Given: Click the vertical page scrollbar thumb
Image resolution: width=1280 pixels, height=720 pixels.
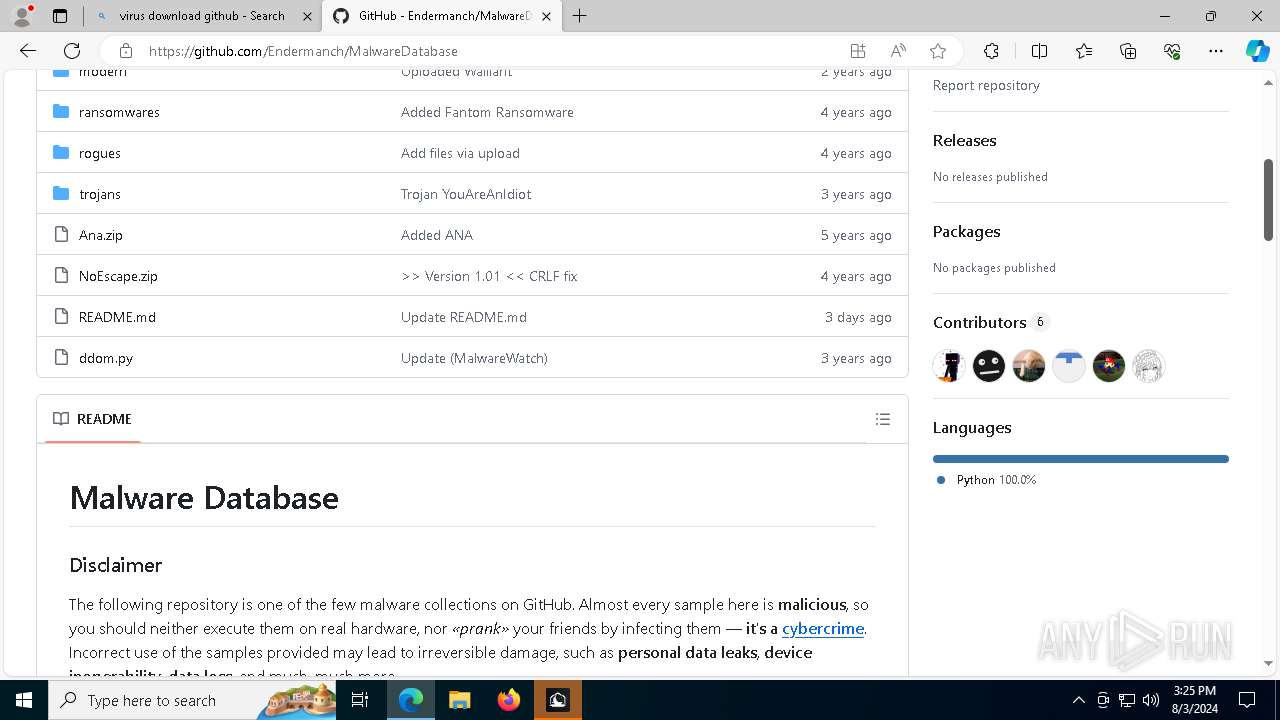Looking at the screenshot, I should pyautogui.click(x=1268, y=199).
